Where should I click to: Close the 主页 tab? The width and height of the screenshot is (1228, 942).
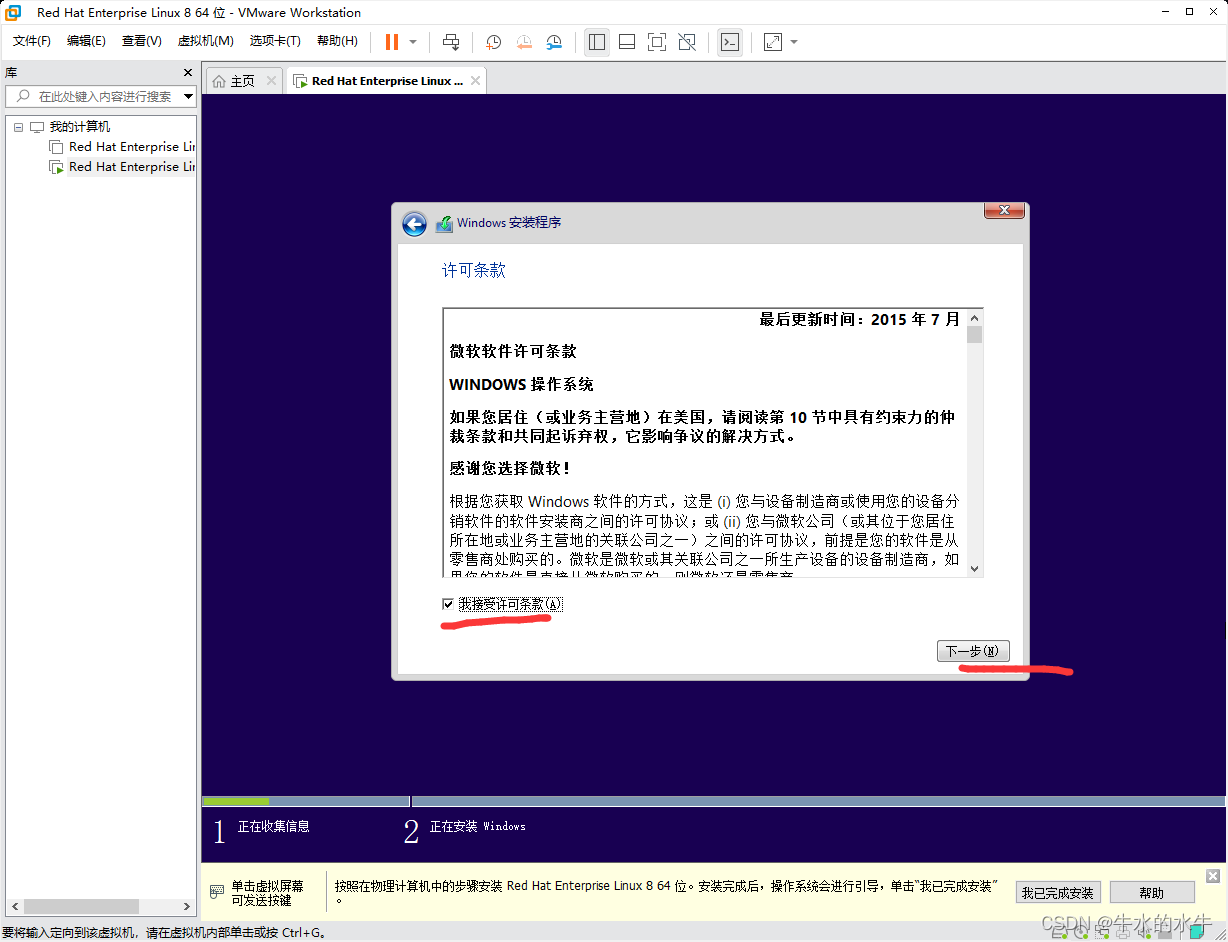coord(270,81)
